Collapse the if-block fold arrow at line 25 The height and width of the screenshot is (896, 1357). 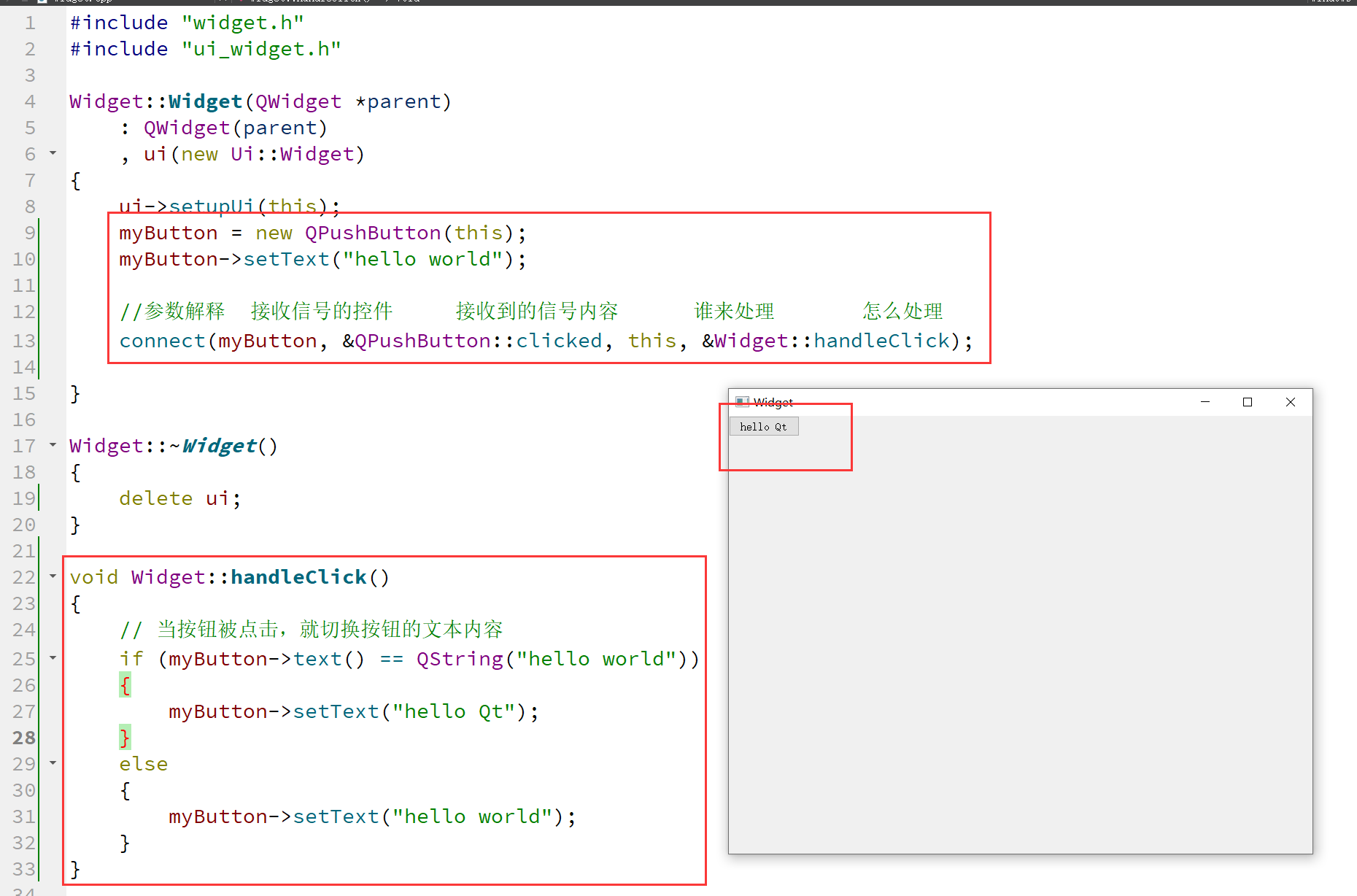pyautogui.click(x=53, y=658)
